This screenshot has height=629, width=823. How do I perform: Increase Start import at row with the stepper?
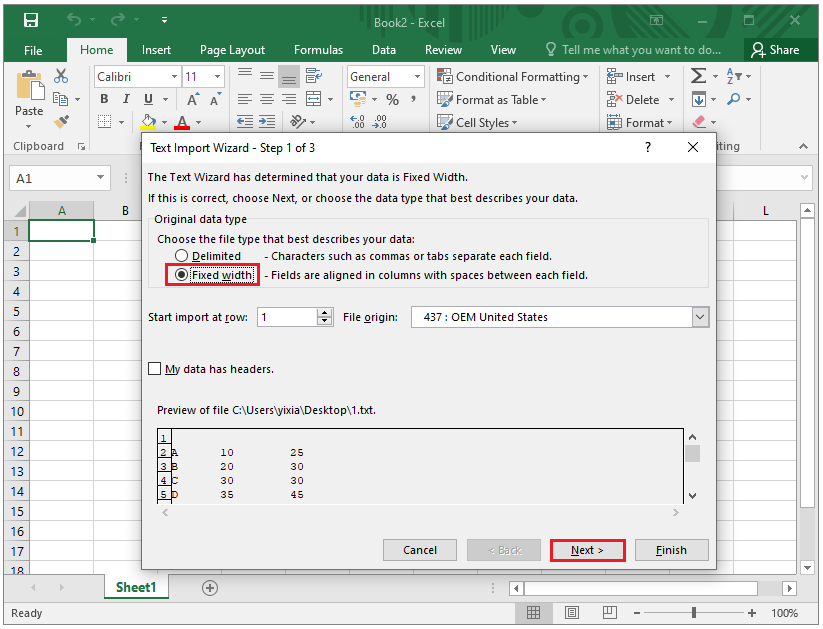[324, 311]
